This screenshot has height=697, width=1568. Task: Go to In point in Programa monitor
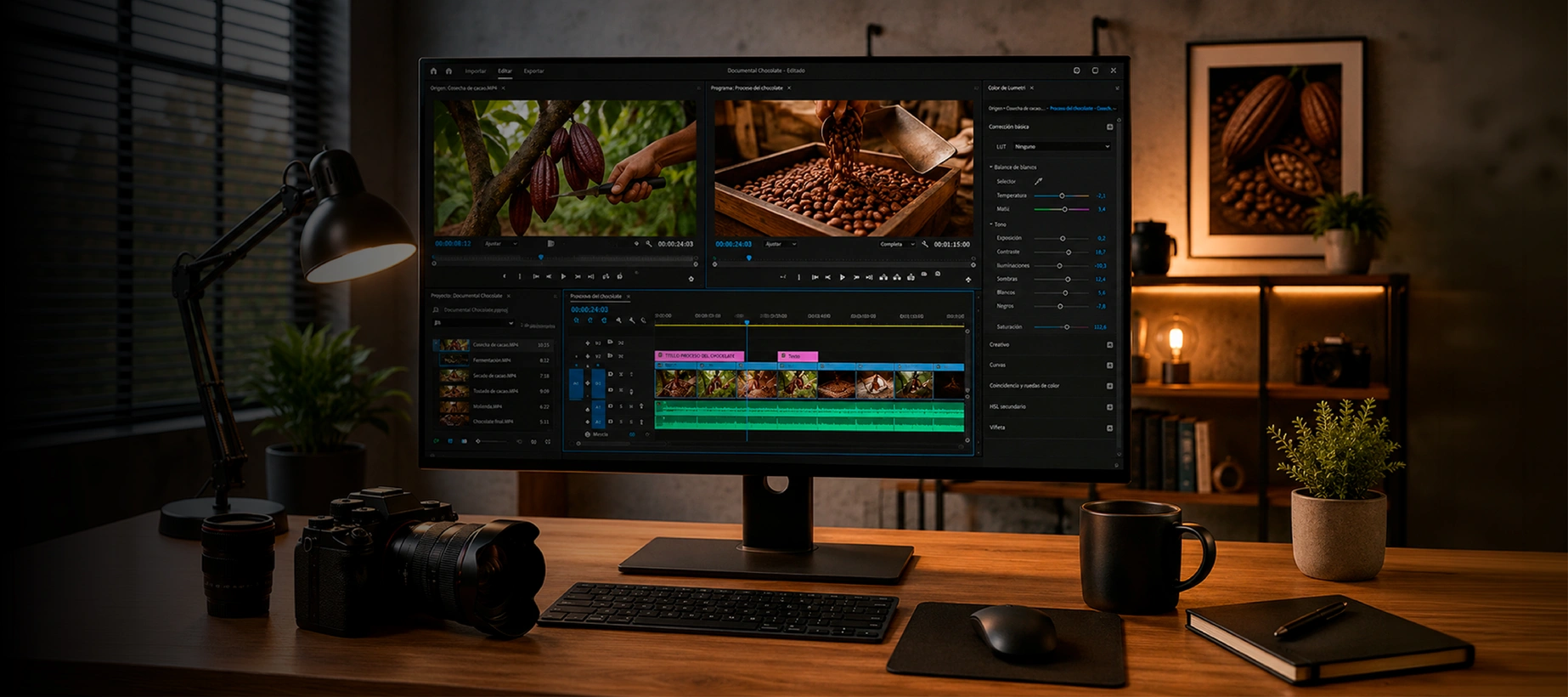815,277
